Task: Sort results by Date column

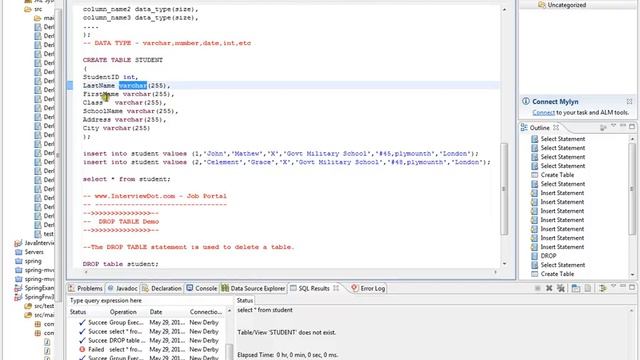Action: click(x=156, y=312)
